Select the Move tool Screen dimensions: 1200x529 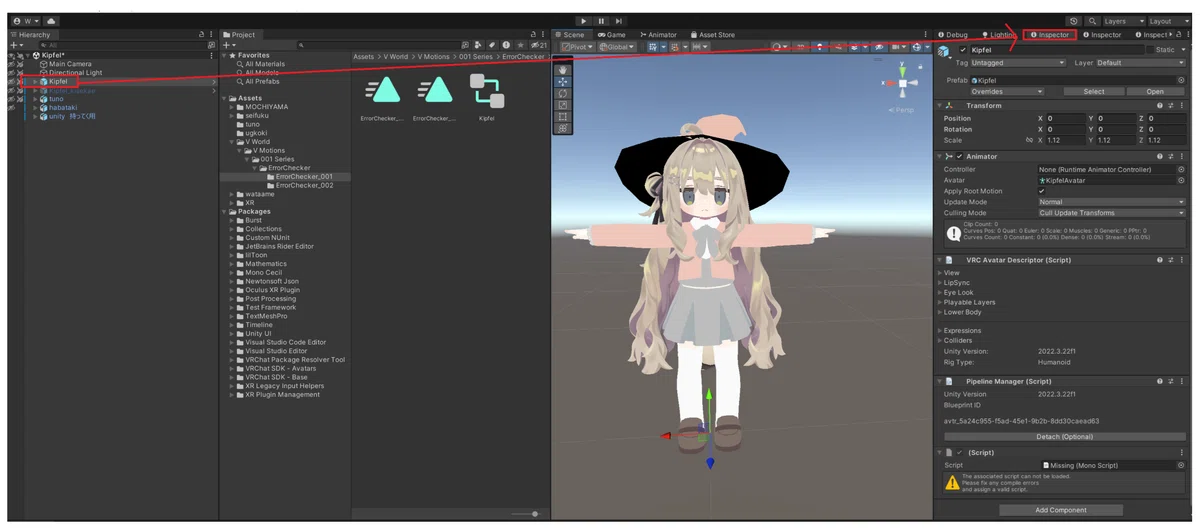563,81
